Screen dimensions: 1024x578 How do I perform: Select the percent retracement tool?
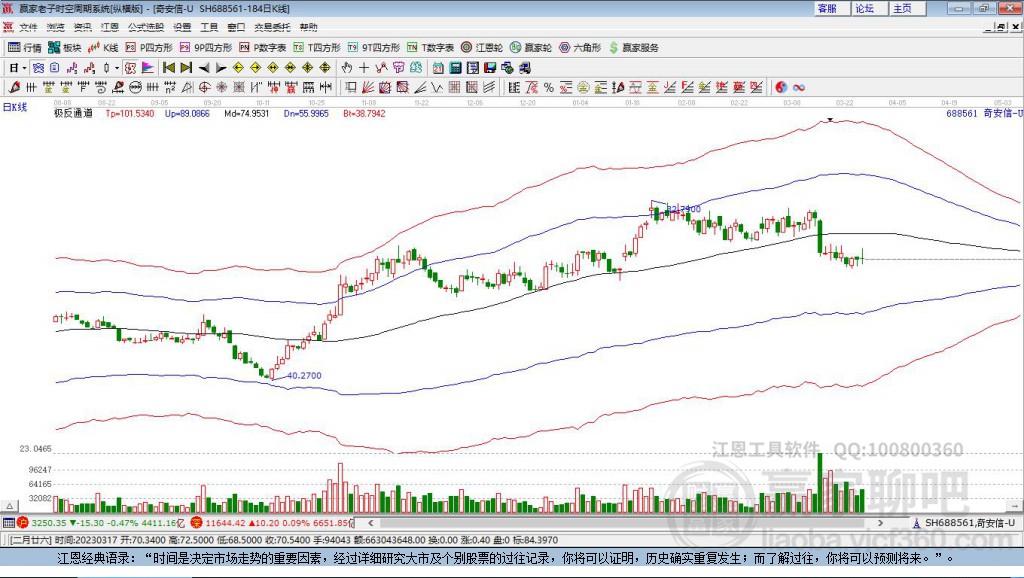549,88
